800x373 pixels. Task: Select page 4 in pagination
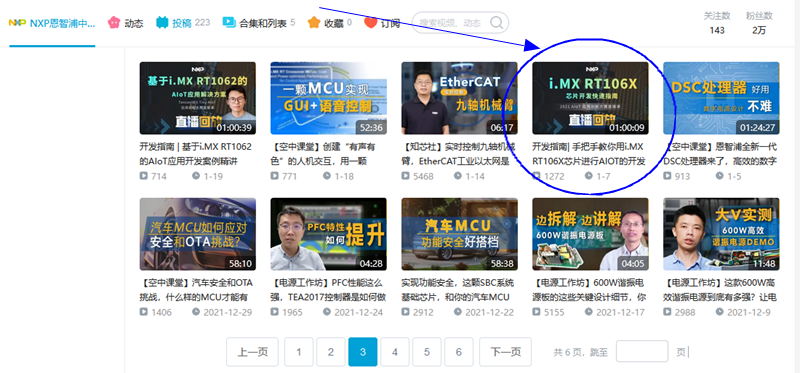coord(395,352)
